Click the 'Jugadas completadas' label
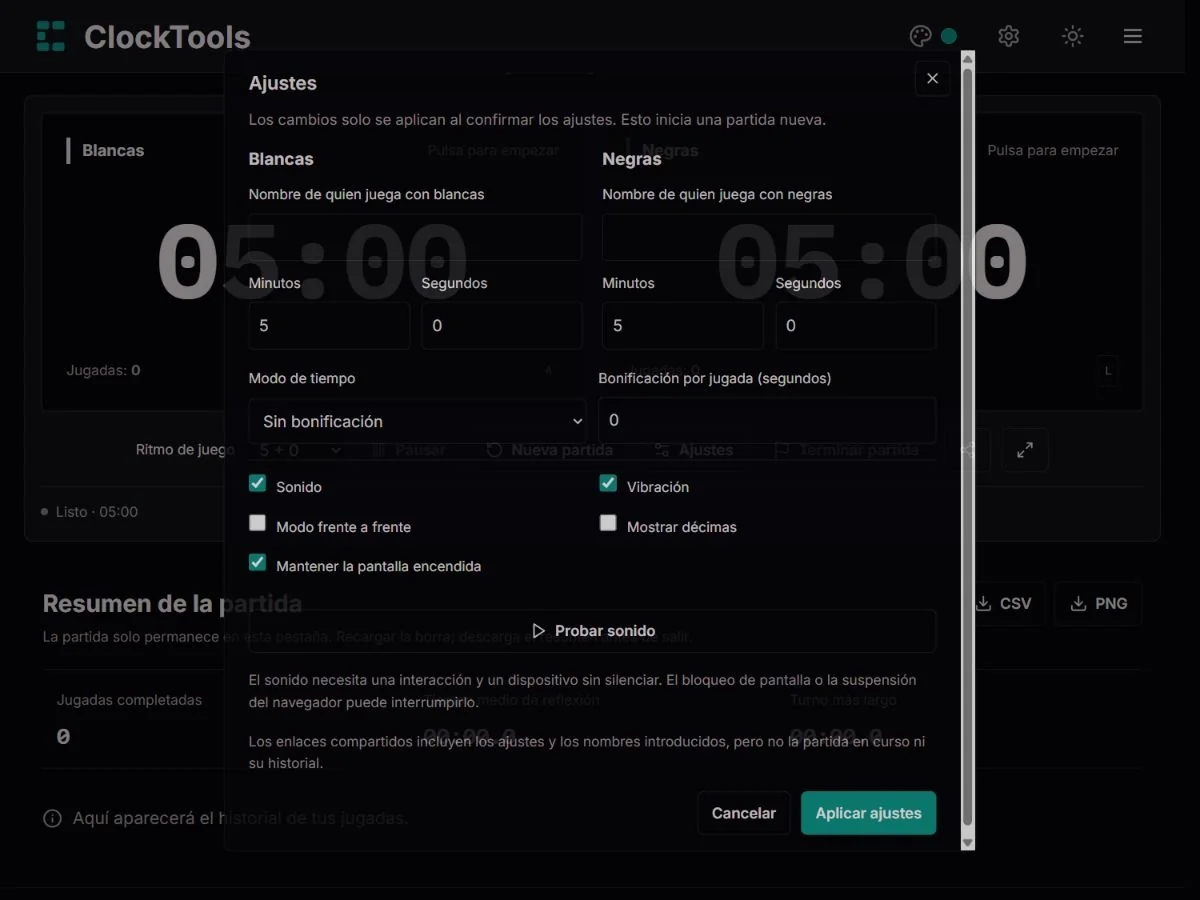 pyautogui.click(x=129, y=700)
